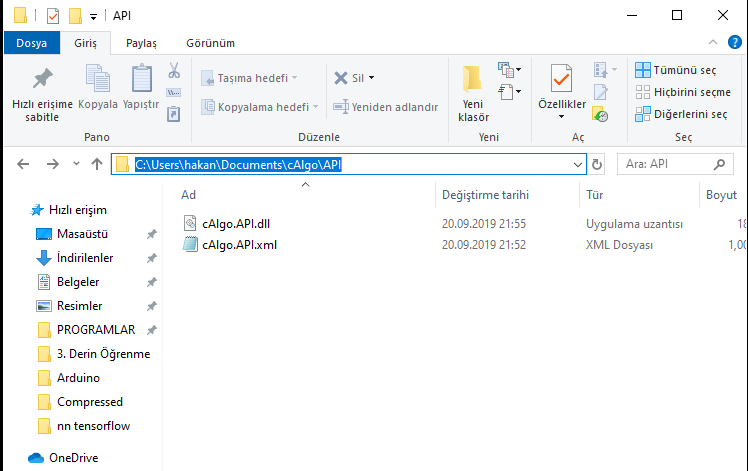Open Customize Quick Access Toolbar dropdown
748x471 pixels.
[94, 17]
